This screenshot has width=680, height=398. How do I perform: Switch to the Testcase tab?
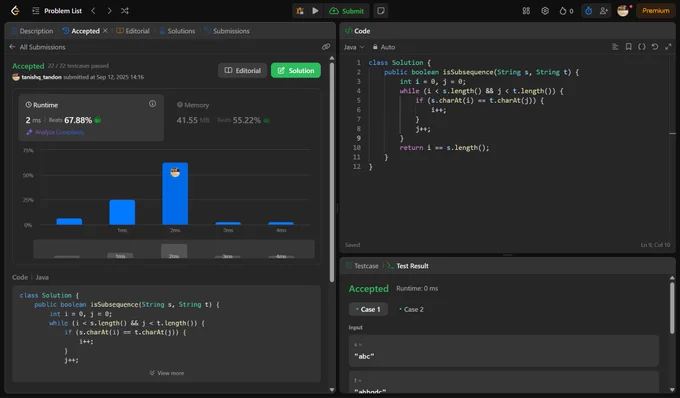pyautogui.click(x=362, y=266)
